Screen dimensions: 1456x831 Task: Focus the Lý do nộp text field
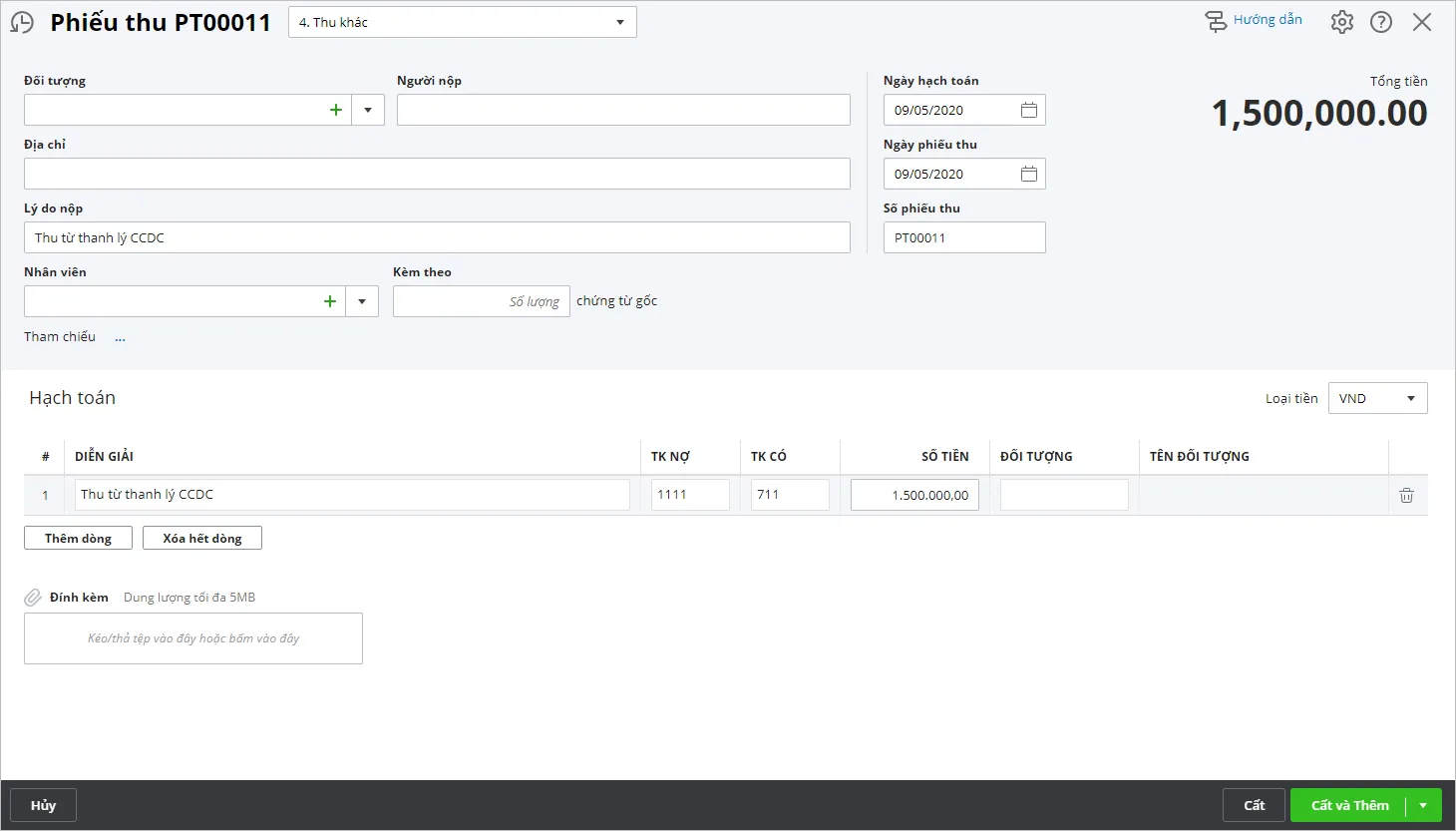(x=437, y=237)
